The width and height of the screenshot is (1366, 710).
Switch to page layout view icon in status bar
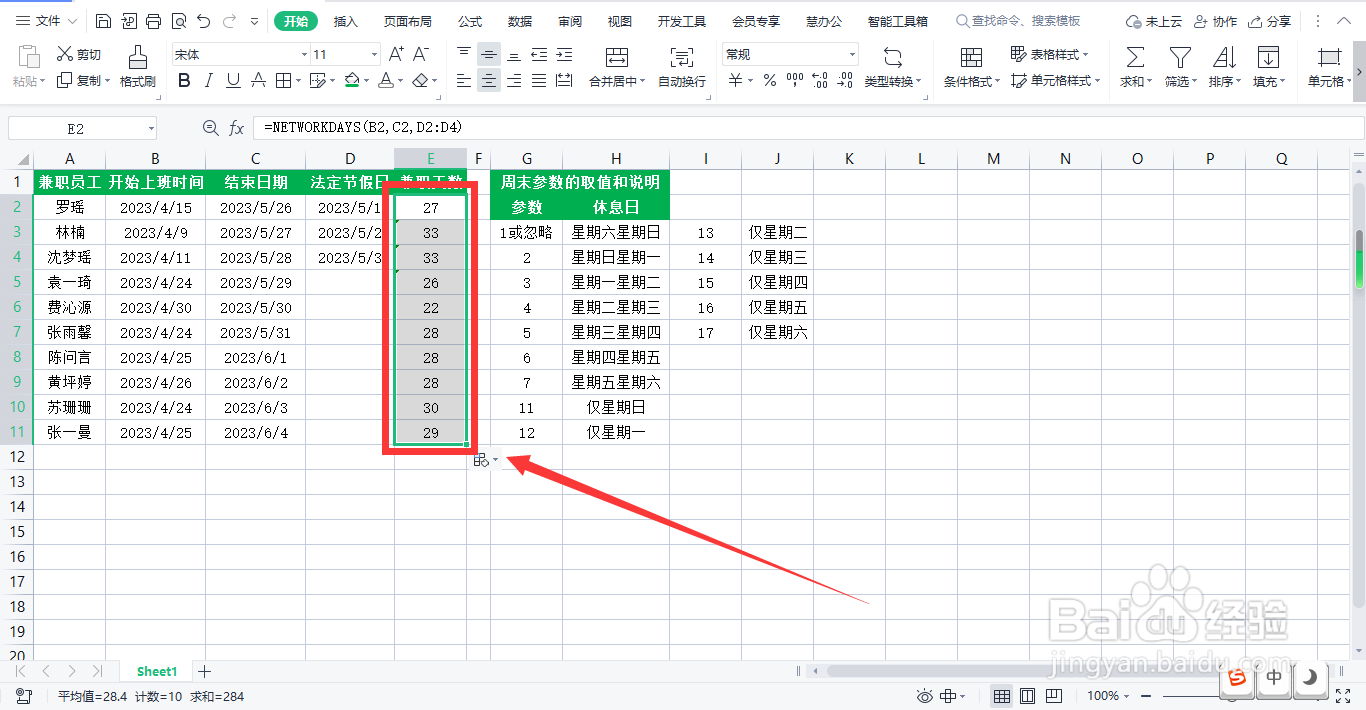1027,696
